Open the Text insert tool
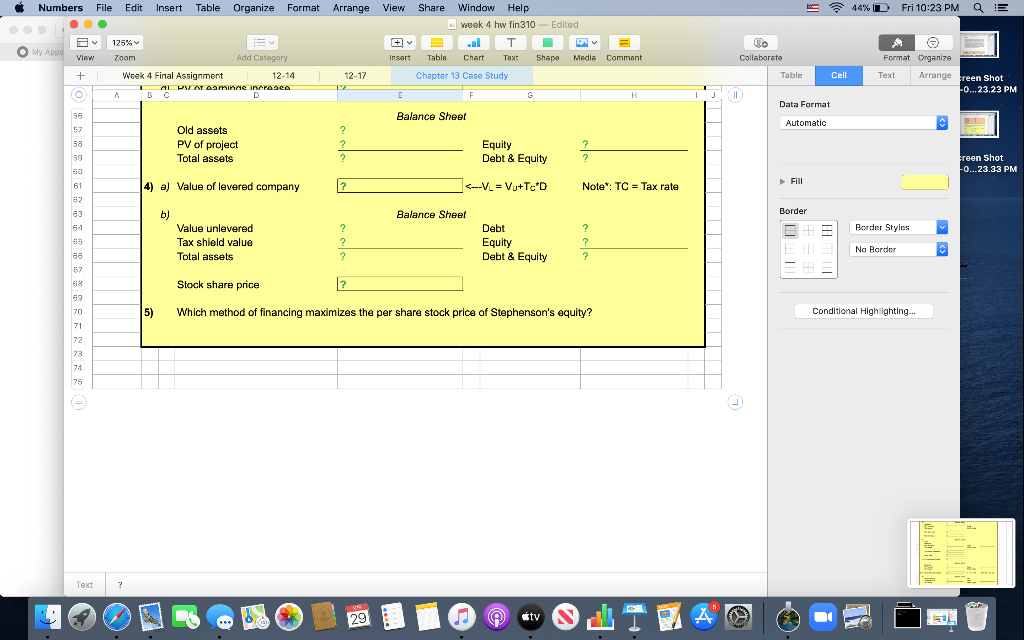This screenshot has width=1024, height=640. [x=510, y=44]
